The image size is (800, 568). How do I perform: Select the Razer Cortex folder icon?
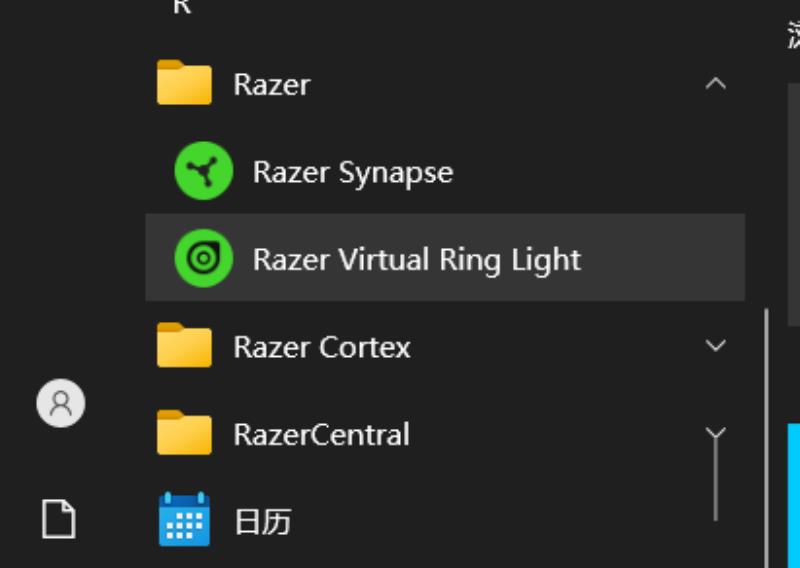pyautogui.click(x=184, y=344)
